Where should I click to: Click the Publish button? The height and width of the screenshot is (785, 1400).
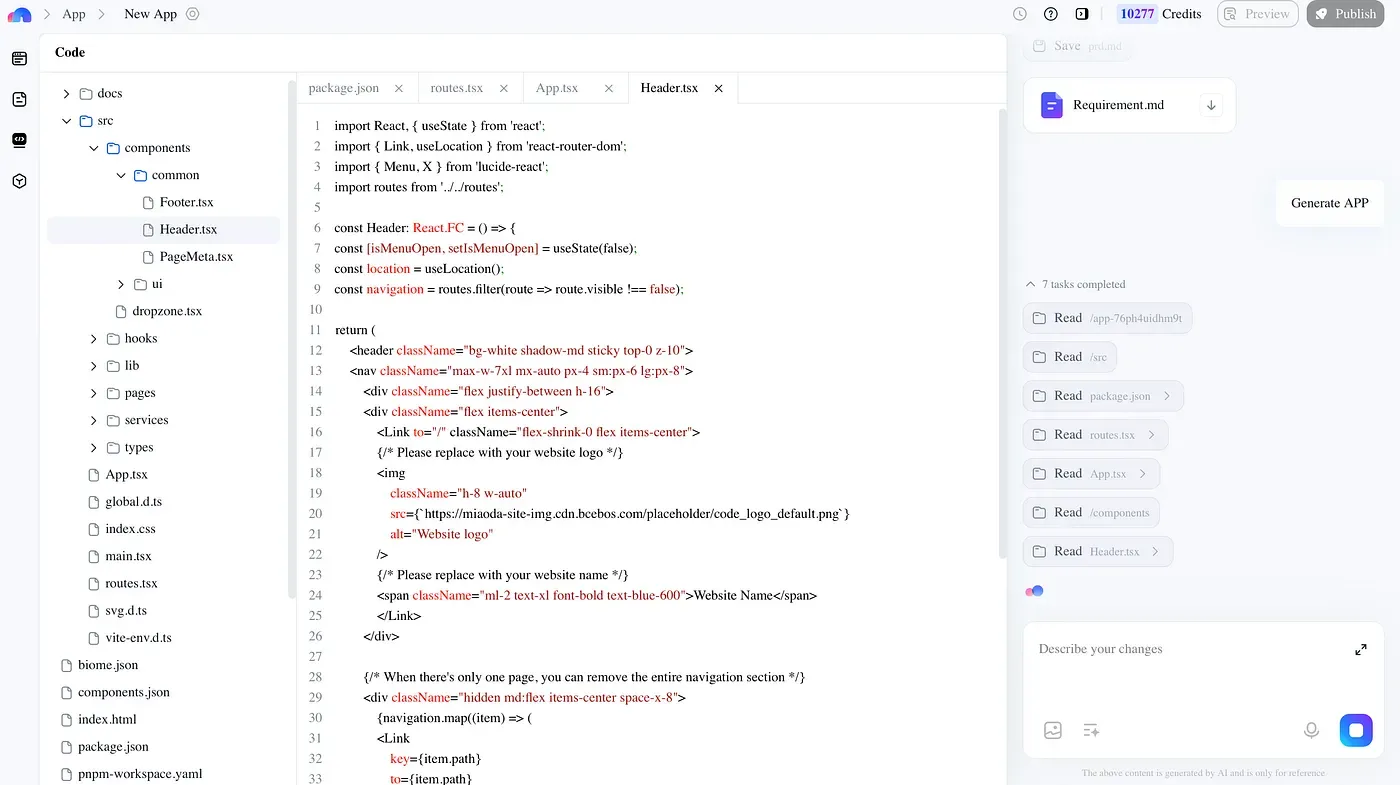coord(1345,14)
